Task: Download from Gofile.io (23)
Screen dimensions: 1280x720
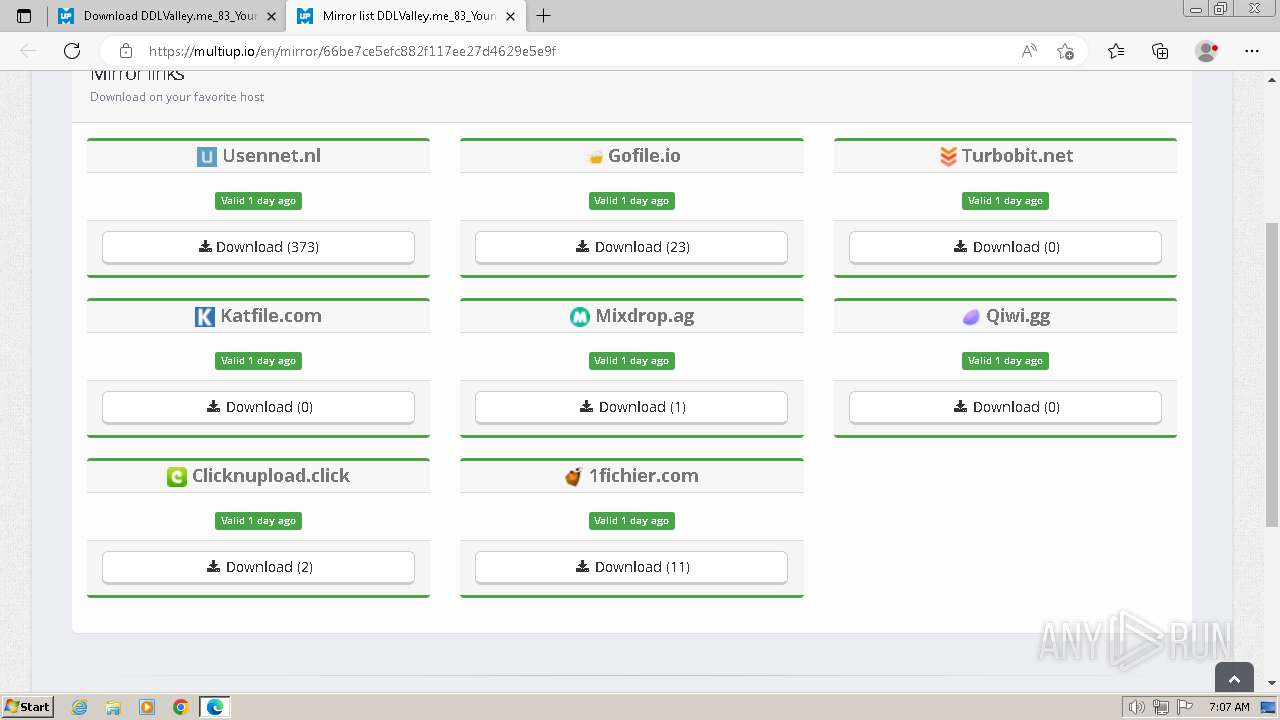Action: click(x=631, y=247)
